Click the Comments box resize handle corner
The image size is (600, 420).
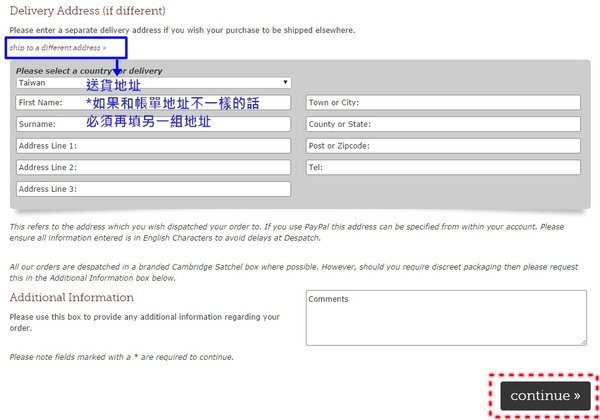coord(584,342)
